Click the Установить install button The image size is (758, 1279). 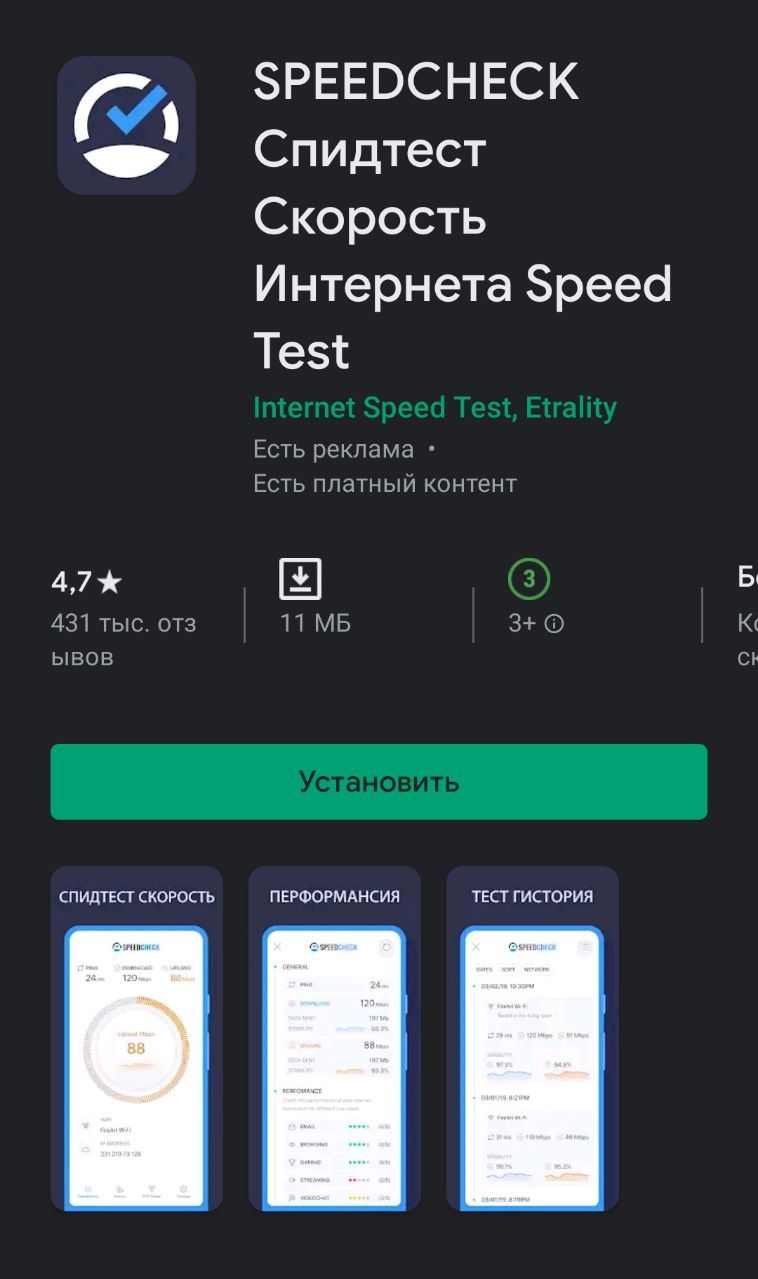(379, 782)
